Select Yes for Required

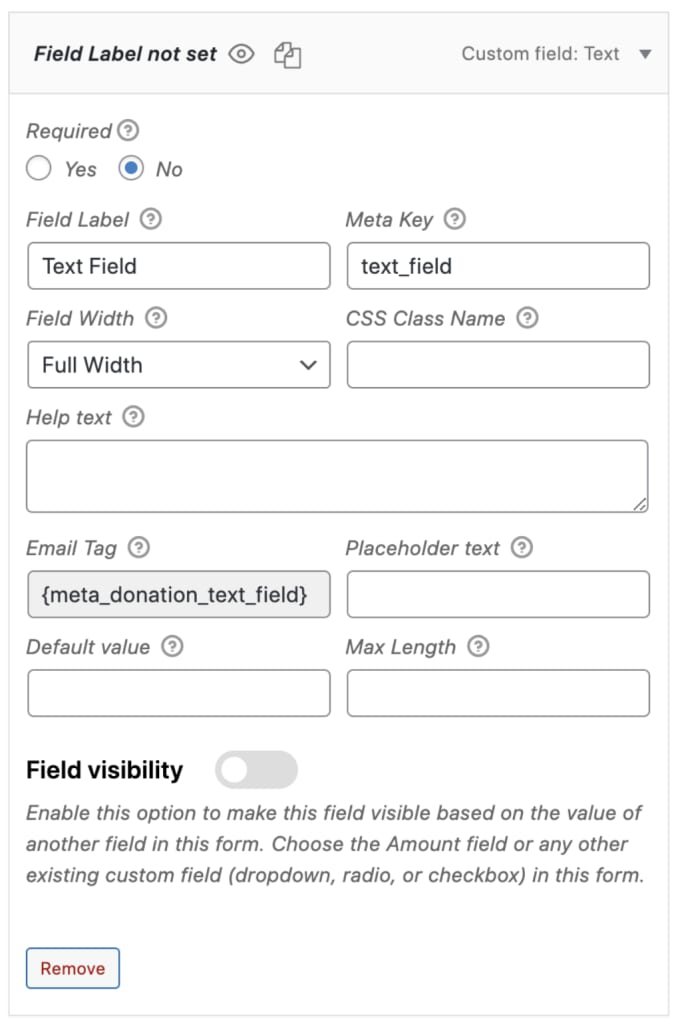point(39,168)
